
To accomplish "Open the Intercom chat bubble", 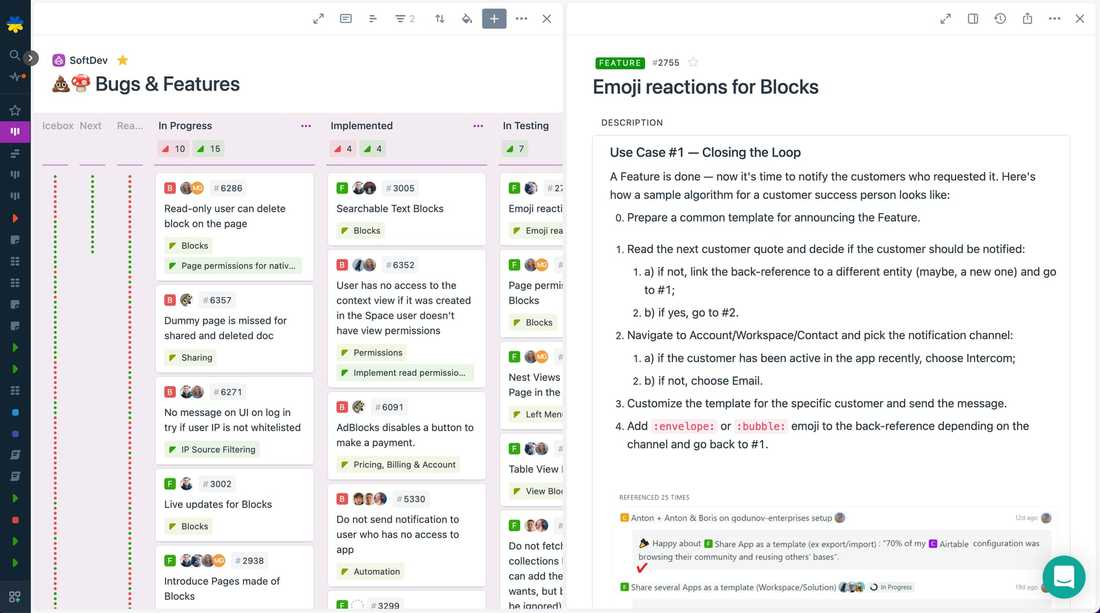I will tap(1063, 577).
